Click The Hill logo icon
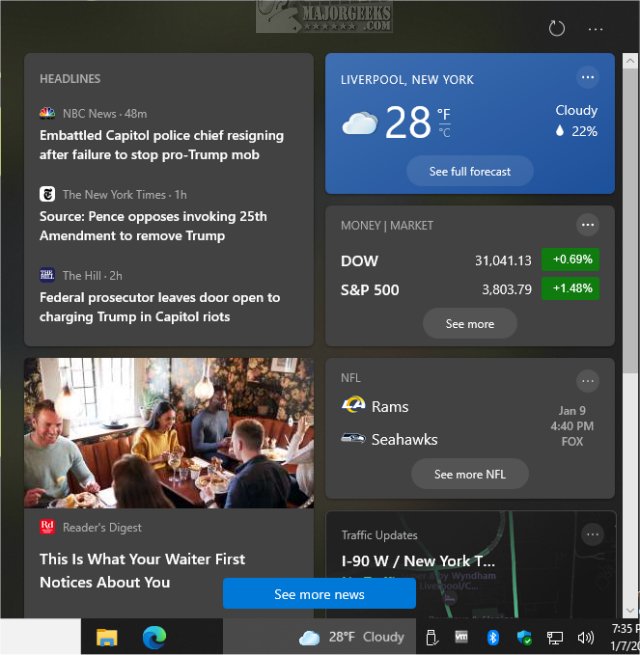 (47, 275)
